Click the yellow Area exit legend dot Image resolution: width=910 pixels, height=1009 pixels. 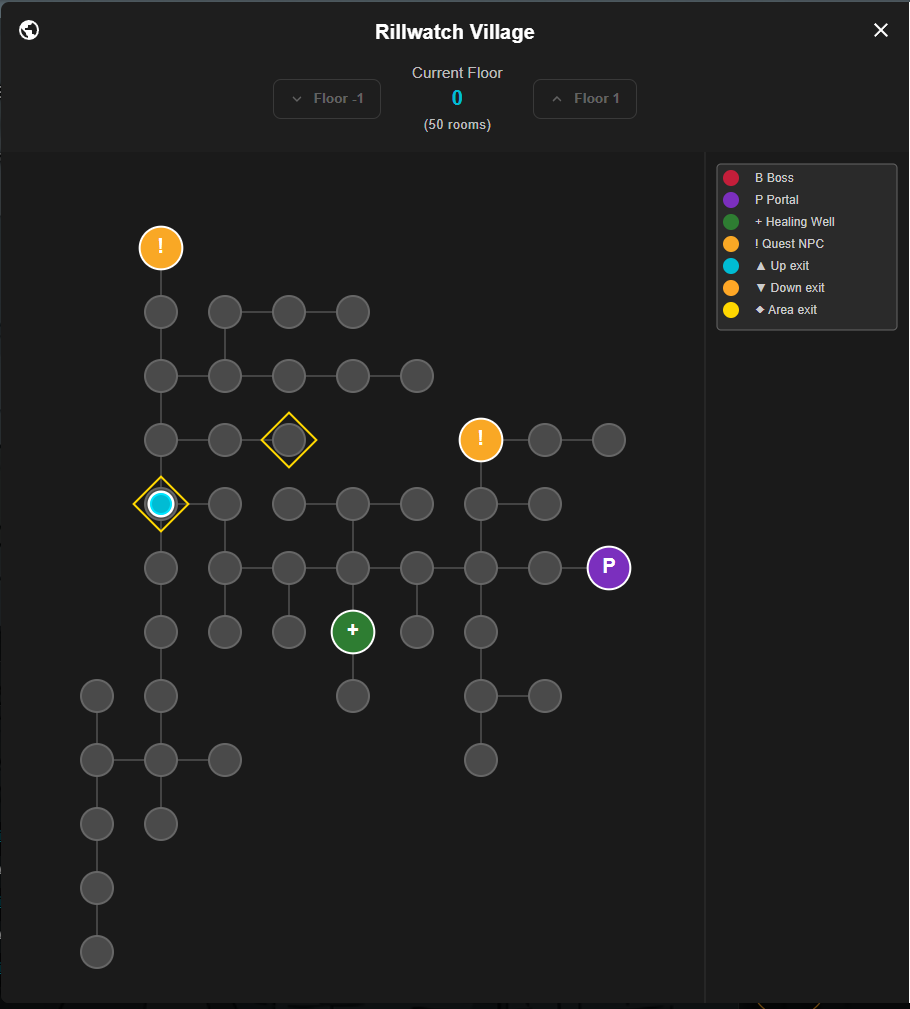click(x=731, y=310)
